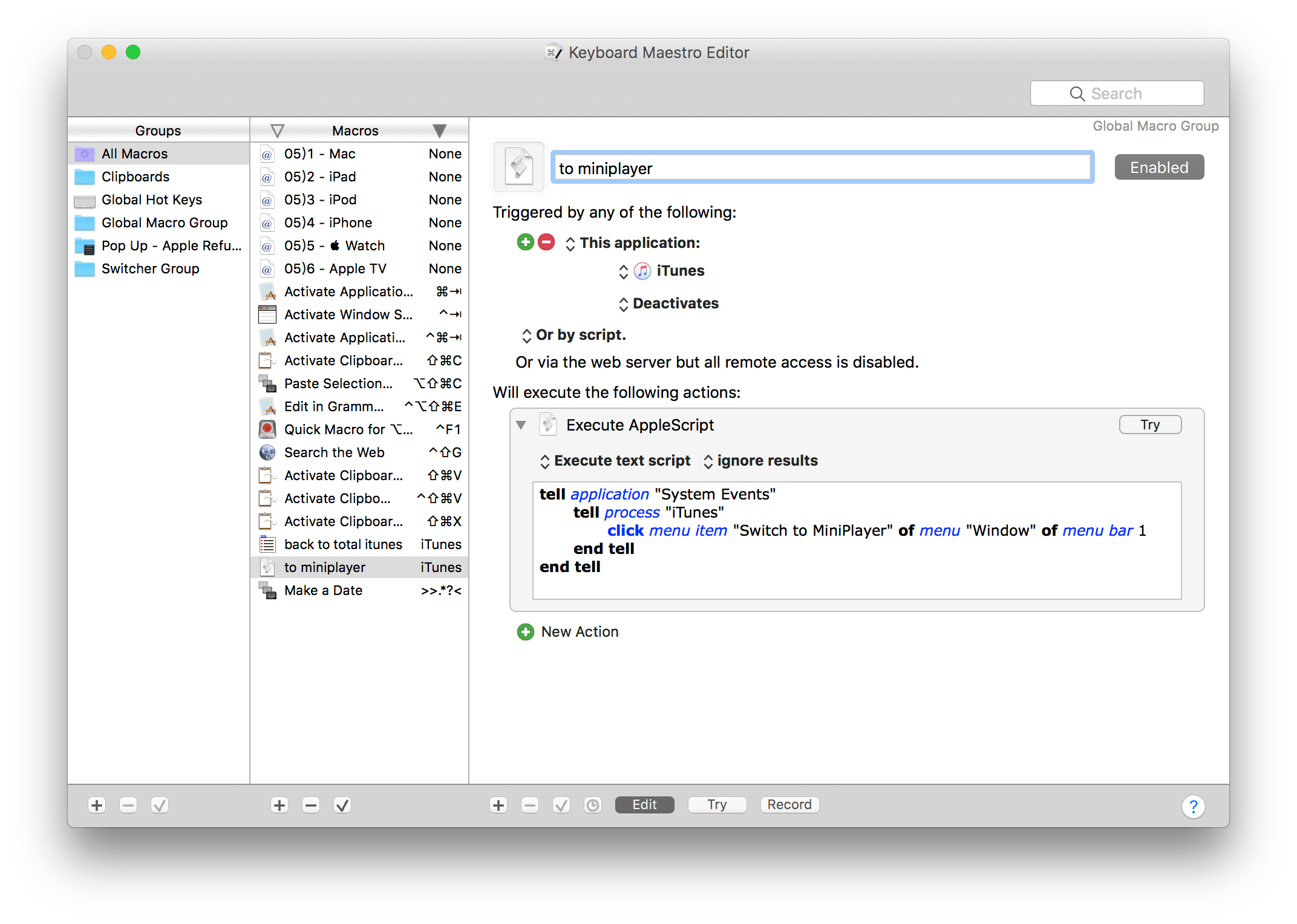Select Pop Up - Apple Refu... group
The image size is (1297, 924).
[x=158, y=246]
